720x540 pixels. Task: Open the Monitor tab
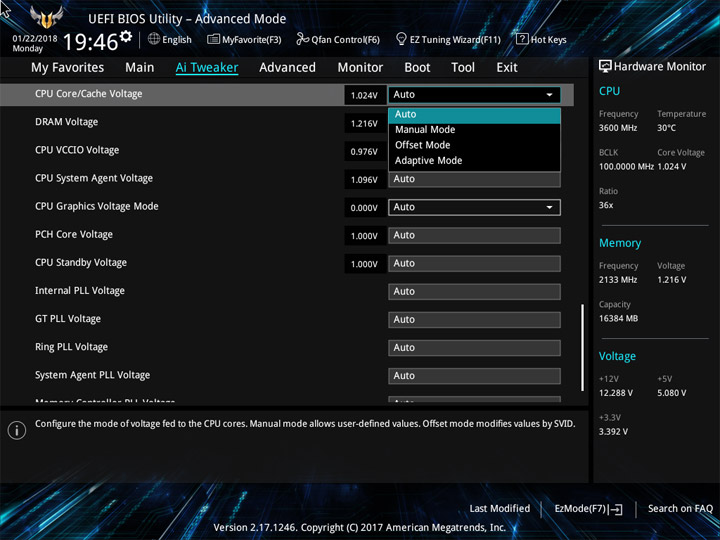point(360,68)
